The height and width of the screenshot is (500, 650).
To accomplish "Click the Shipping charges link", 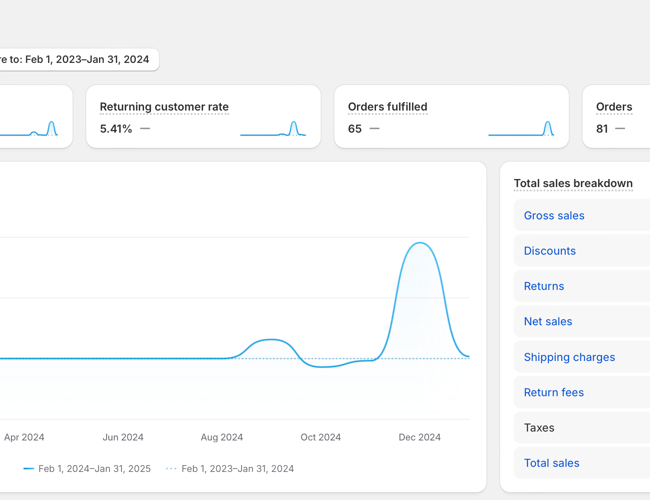I will 569,357.
